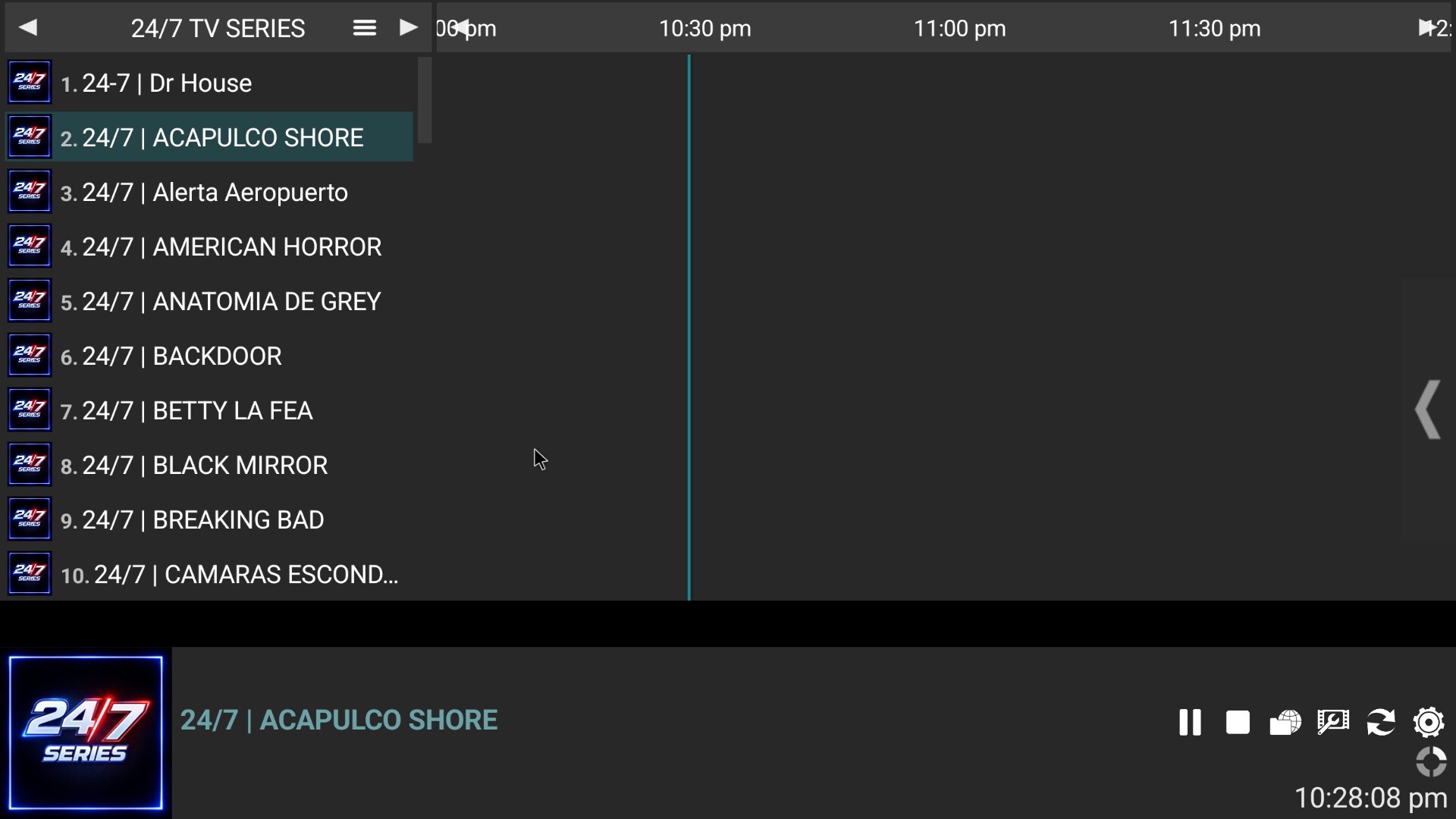
Task: Stop playback of the current channel
Action: pos(1238,722)
